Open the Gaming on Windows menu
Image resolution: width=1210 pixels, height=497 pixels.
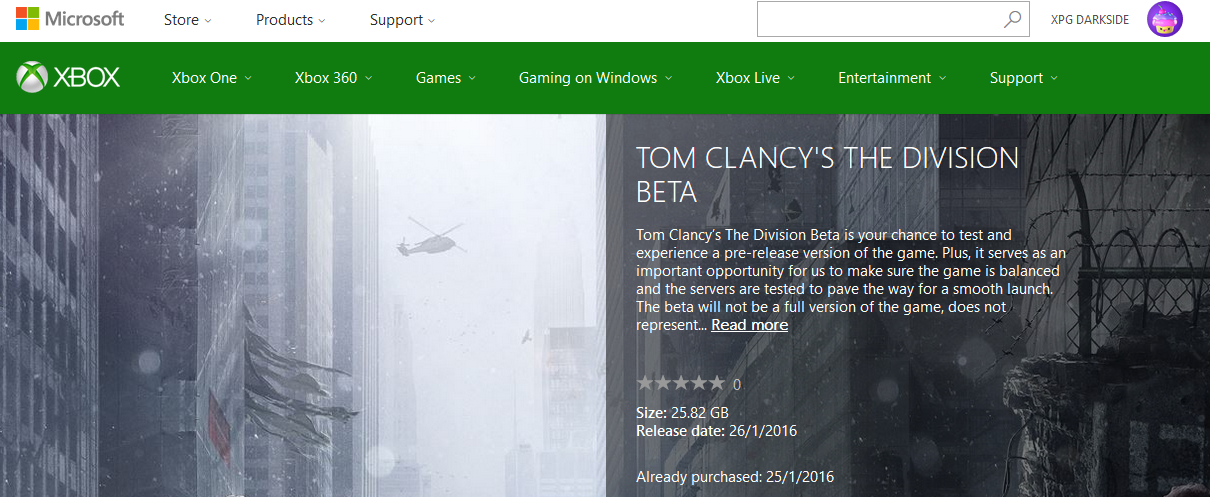click(x=596, y=78)
